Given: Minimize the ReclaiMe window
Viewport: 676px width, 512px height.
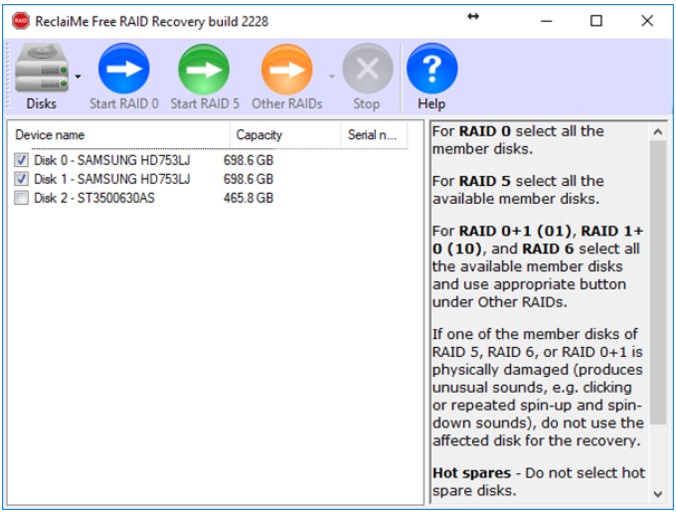Looking at the screenshot, I should coord(547,21).
